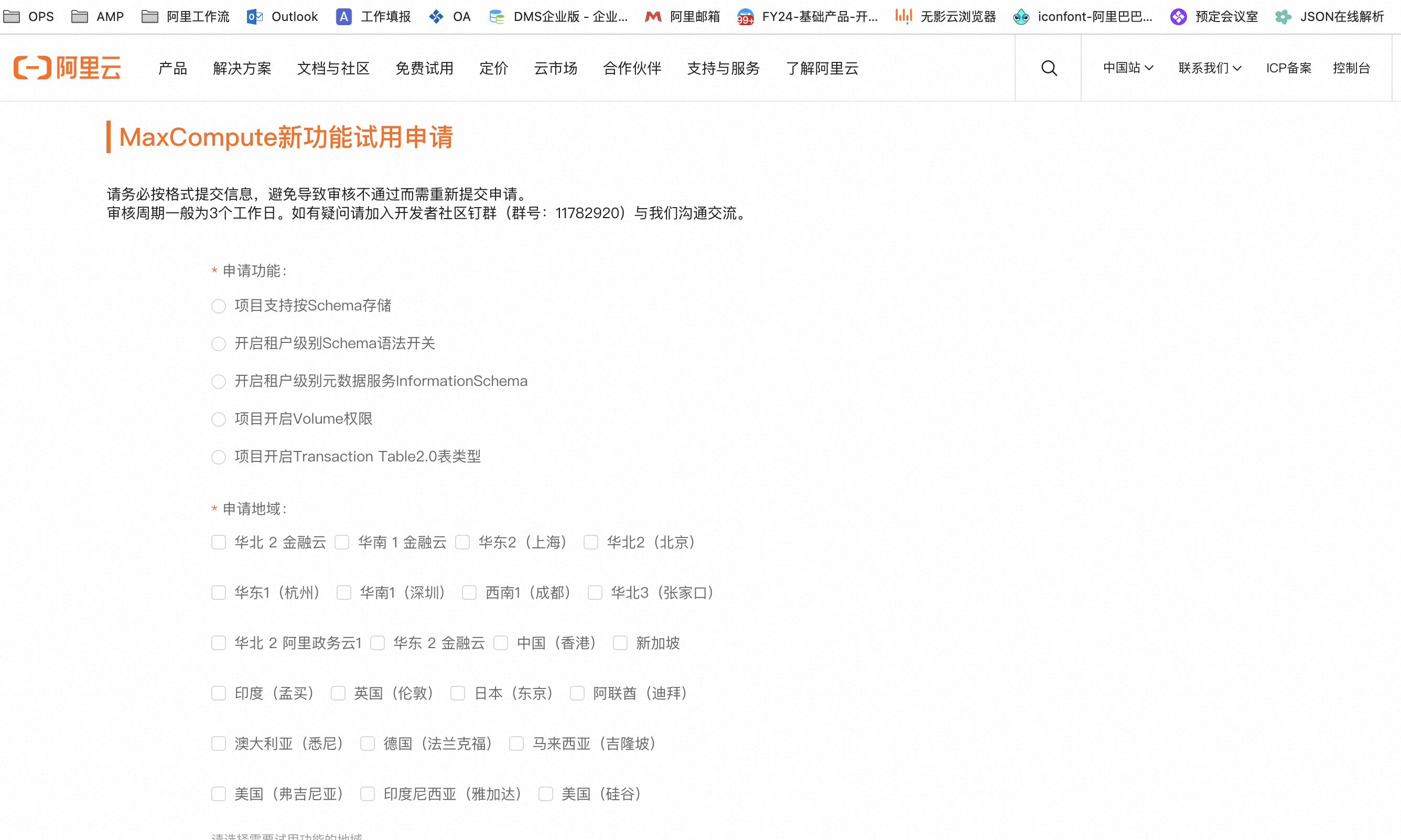The height and width of the screenshot is (840, 1401).
Task: Open the AMP bookmark folder icon
Action: tap(80, 16)
